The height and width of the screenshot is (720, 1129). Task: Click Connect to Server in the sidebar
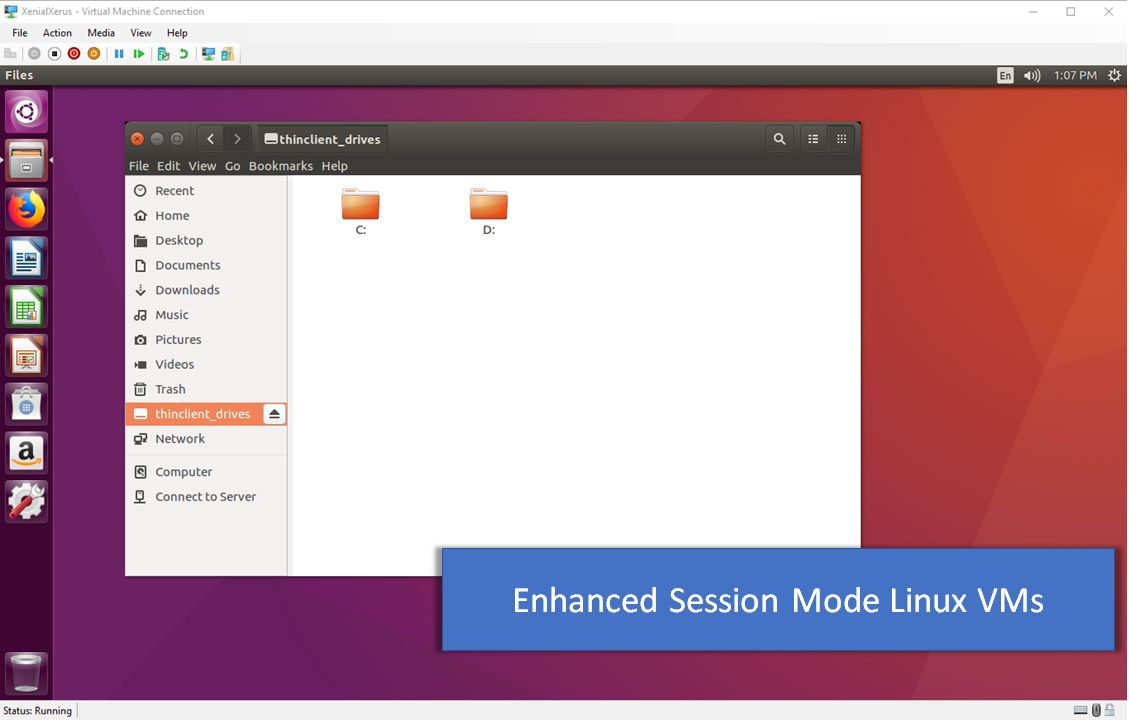pyautogui.click(x=205, y=496)
